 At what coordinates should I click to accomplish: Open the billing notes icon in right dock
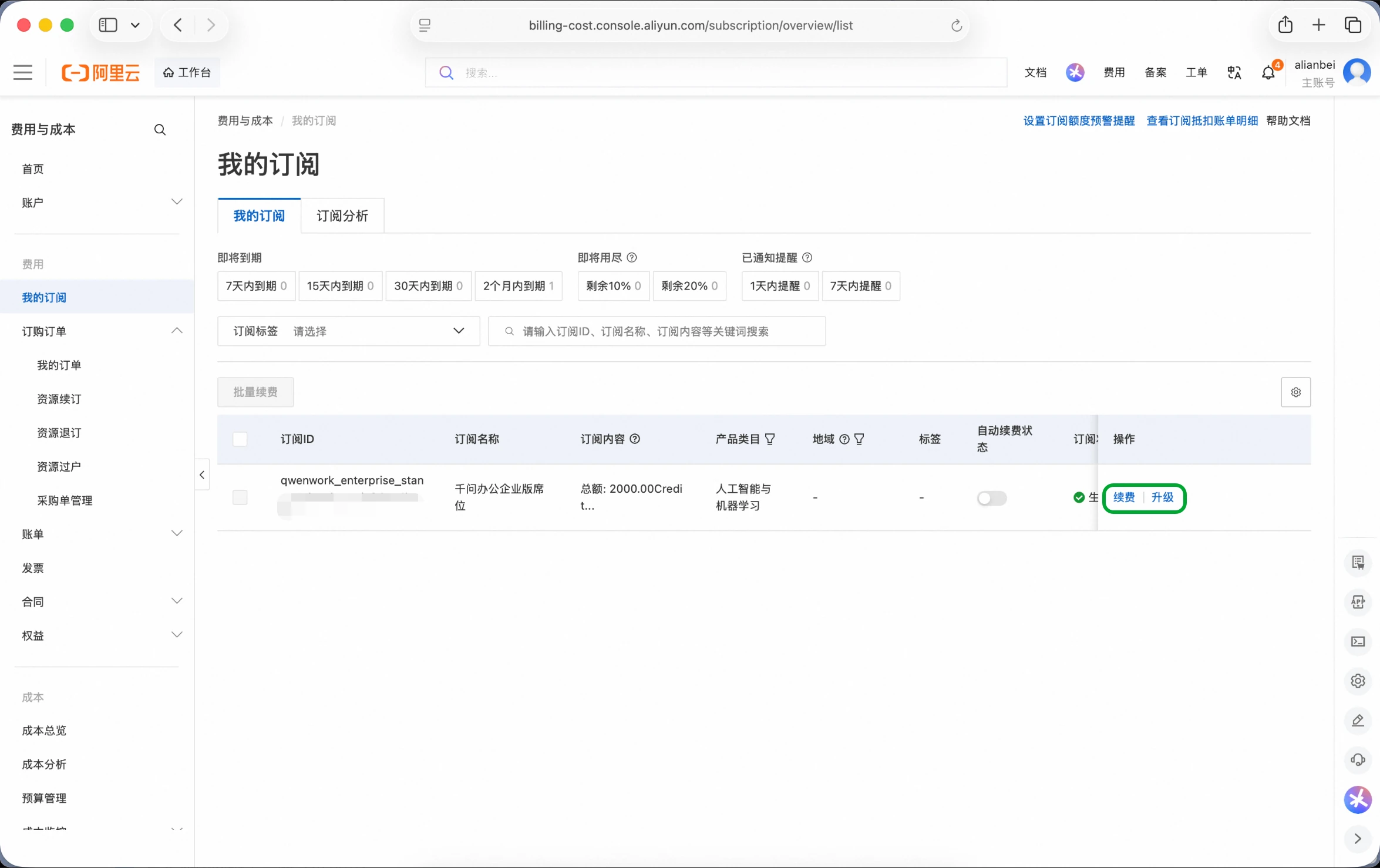[x=1358, y=562]
